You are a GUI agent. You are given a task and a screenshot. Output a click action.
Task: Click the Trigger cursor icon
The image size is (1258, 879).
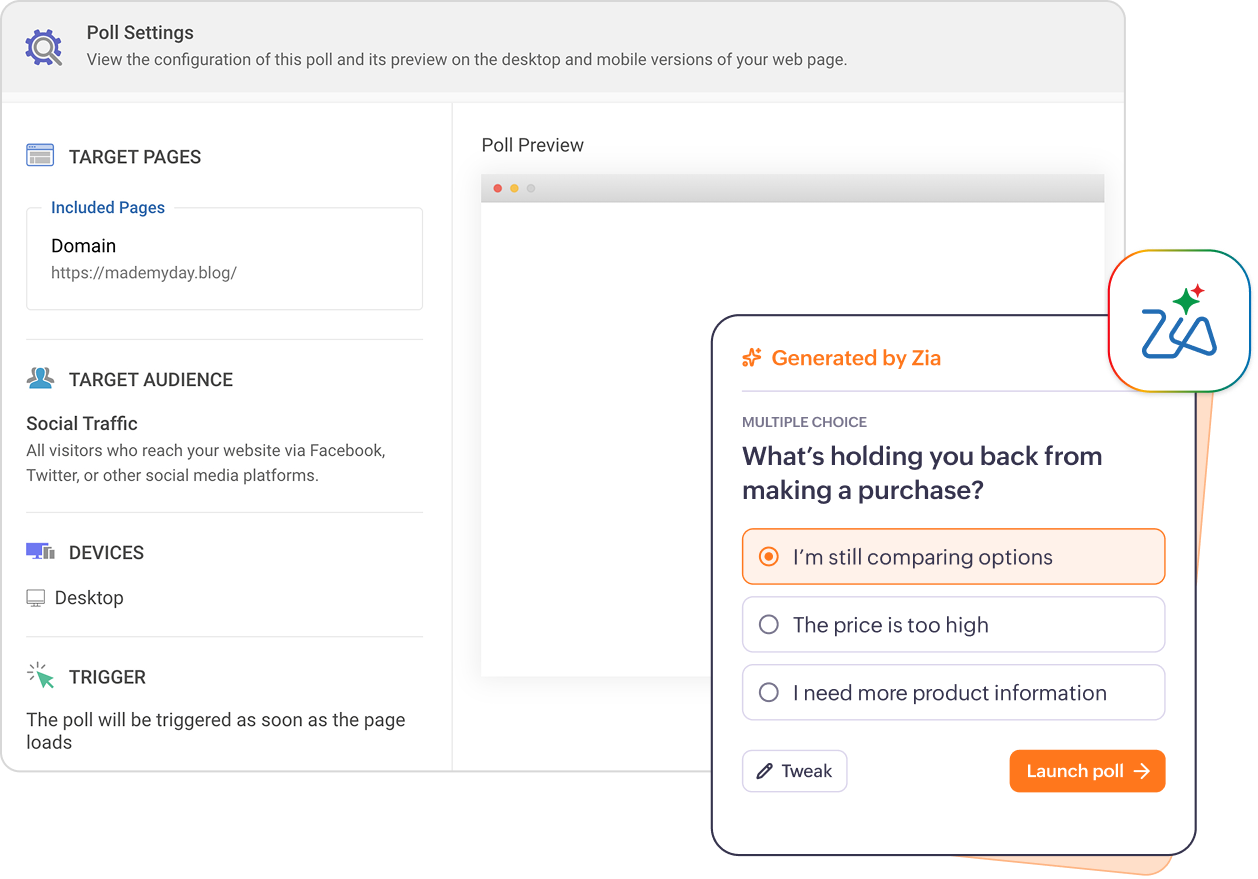(40, 676)
